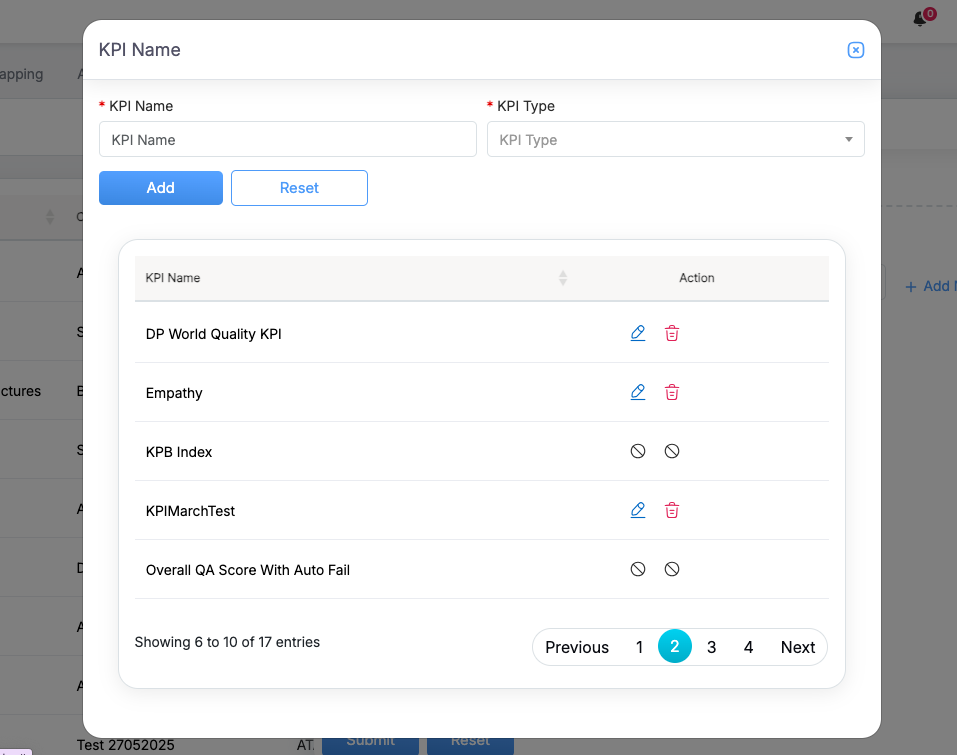Go to page 4 of entries

click(x=748, y=647)
